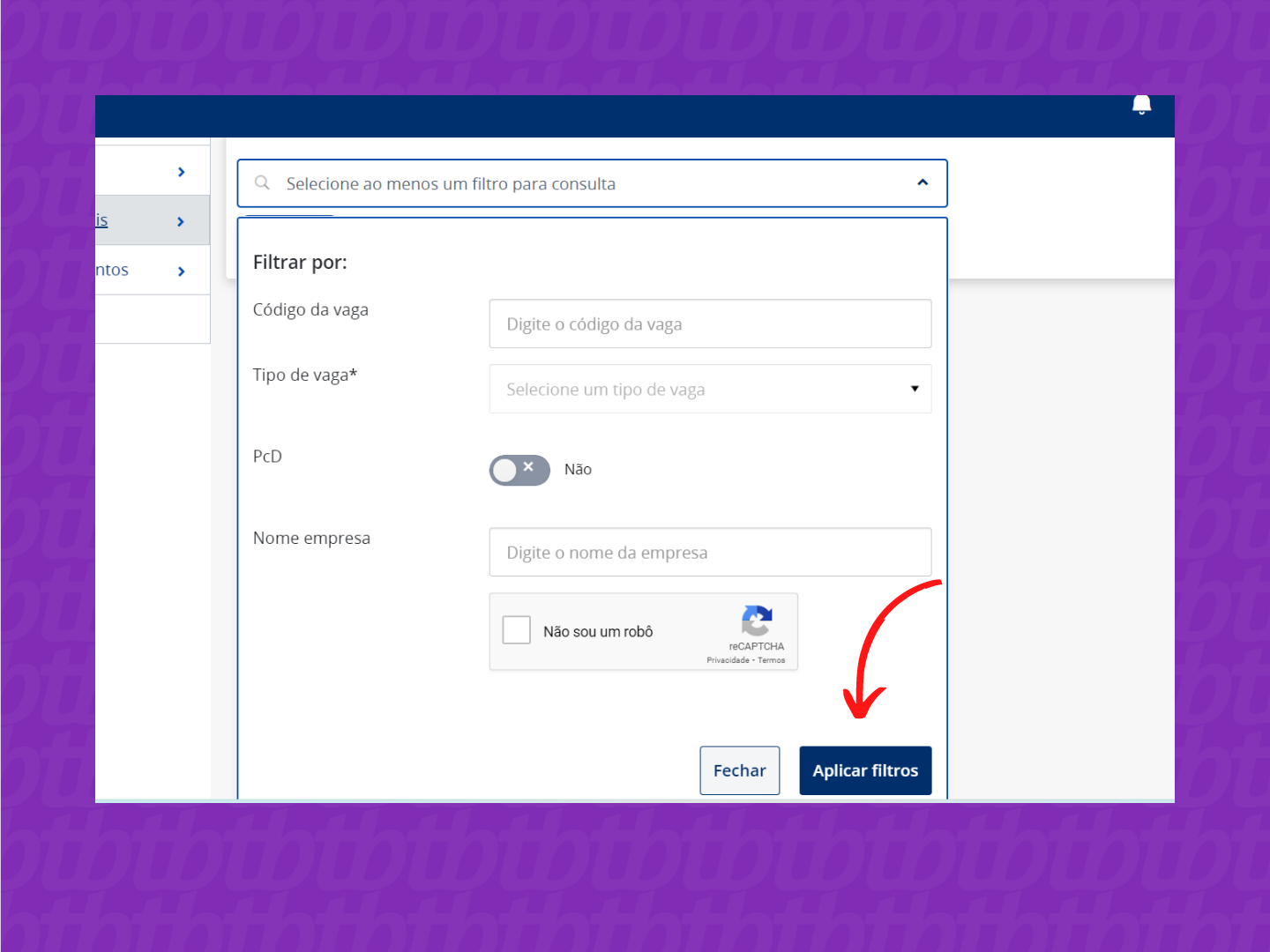Click the Aplicar filtros button

pyautogui.click(x=865, y=770)
